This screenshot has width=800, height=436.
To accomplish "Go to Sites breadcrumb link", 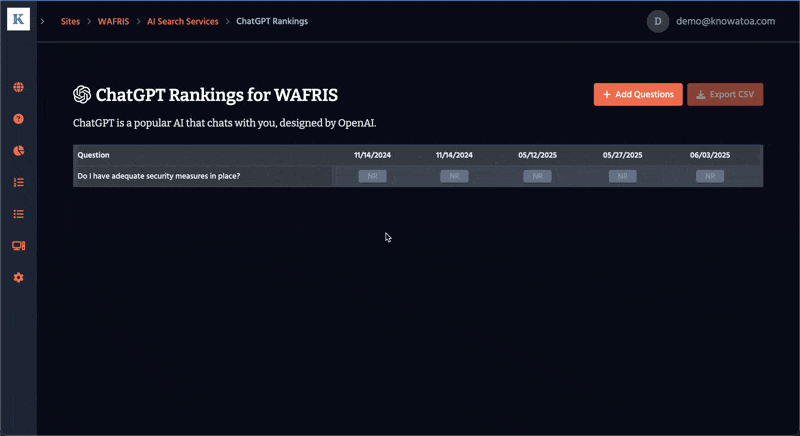I will [x=70, y=21].
